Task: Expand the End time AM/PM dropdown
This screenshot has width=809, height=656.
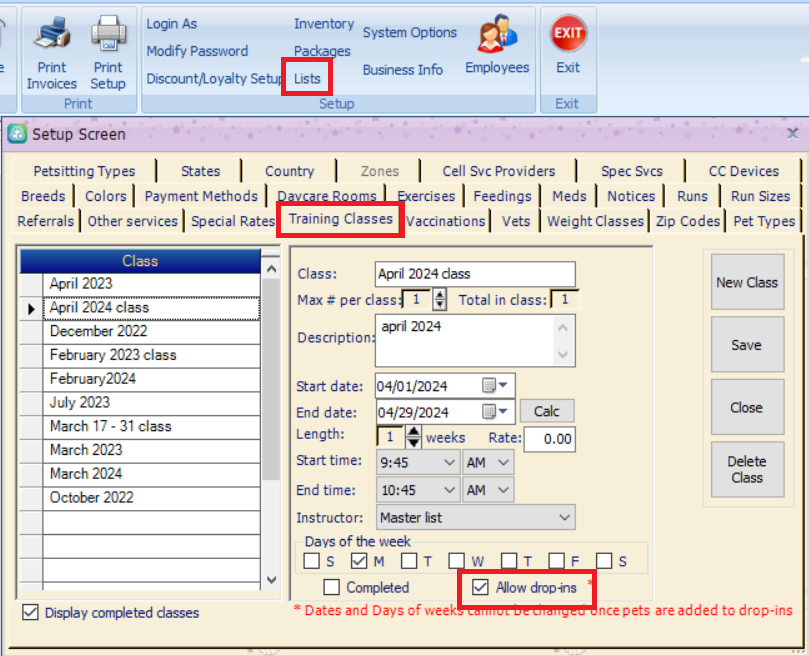Action: [x=503, y=490]
